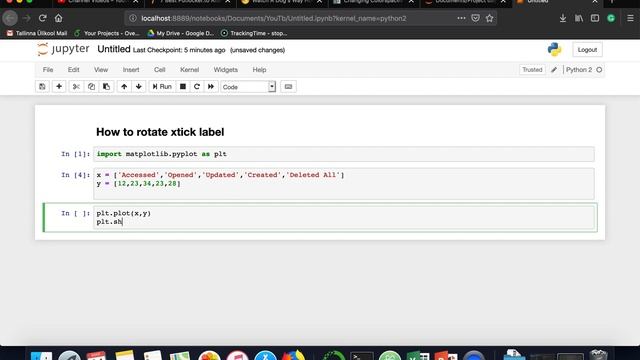Open the browser downloads arrow icon
Viewport: 640px width, 360px height.
click(x=563, y=18)
